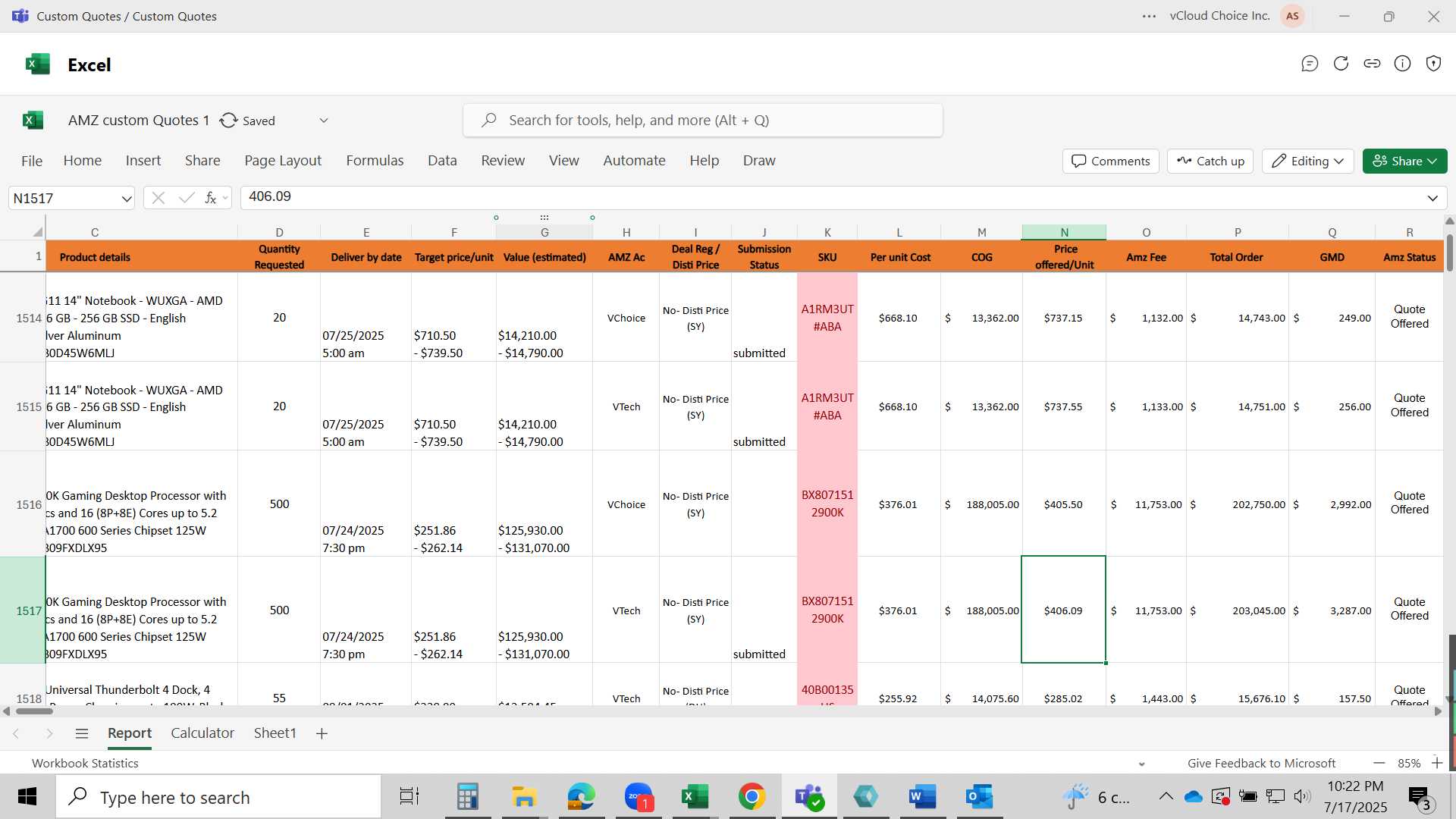Confirm formula entry with checkmark icon

pyautogui.click(x=186, y=198)
